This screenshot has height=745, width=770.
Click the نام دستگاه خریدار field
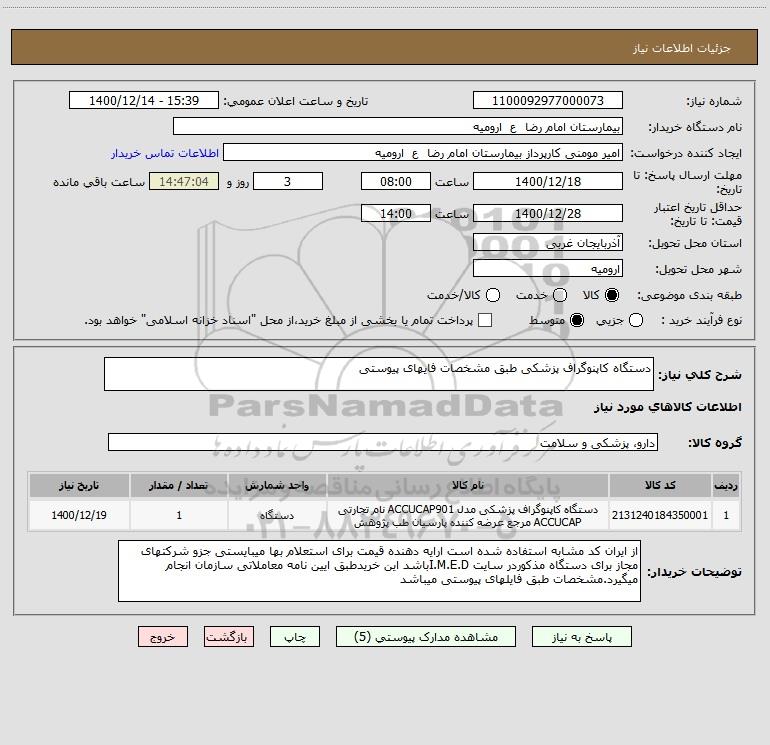(398, 126)
